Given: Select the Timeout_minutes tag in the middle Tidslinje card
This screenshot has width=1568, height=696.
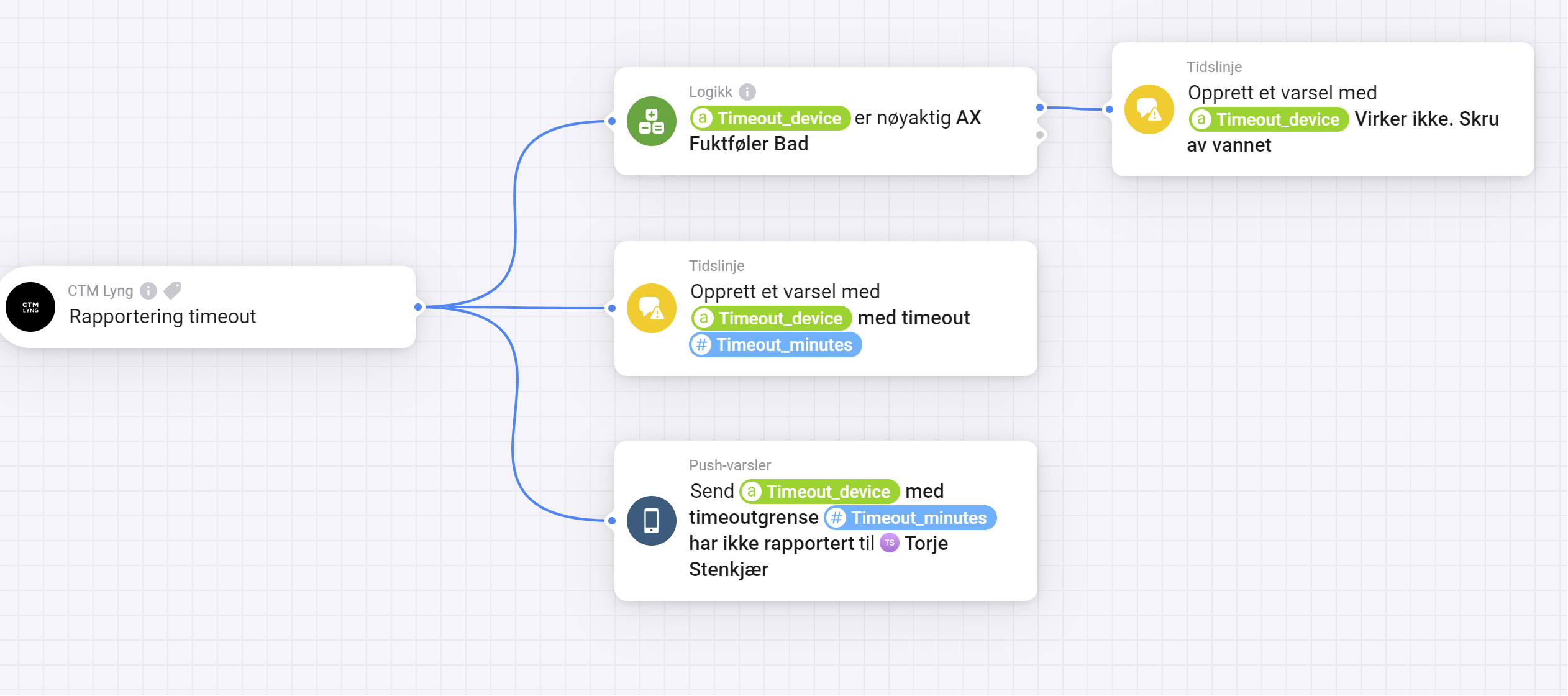Looking at the screenshot, I should [x=775, y=345].
